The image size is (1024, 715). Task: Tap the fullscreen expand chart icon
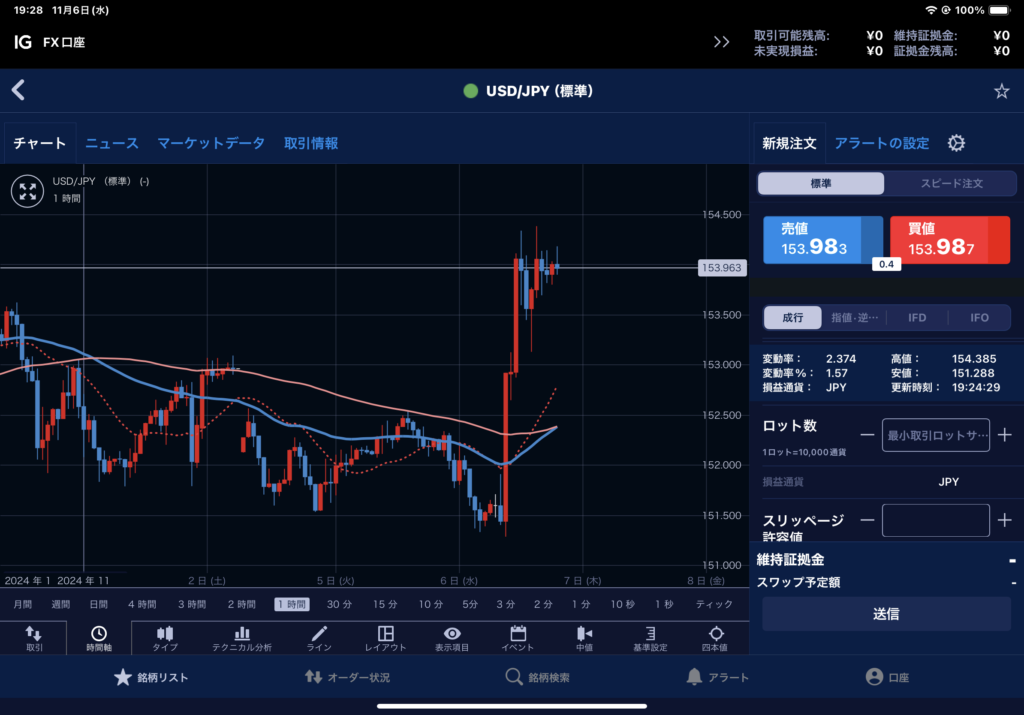27,190
